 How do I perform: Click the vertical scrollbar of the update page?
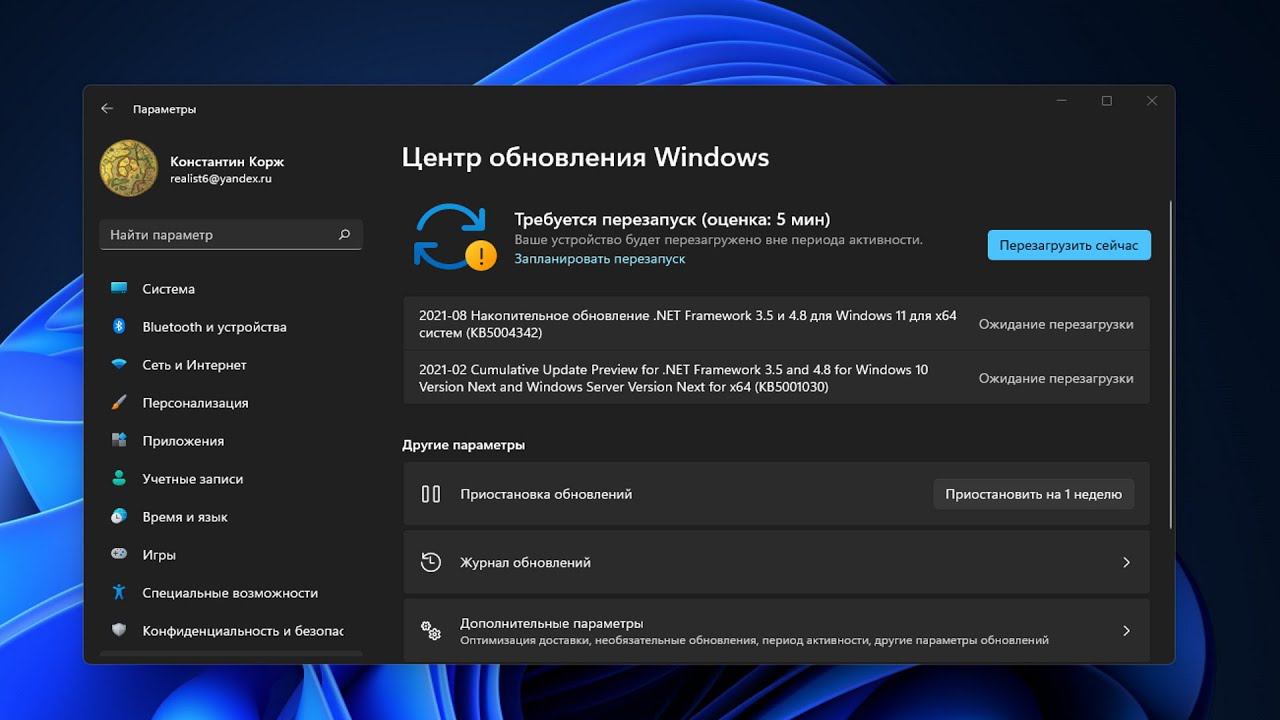click(x=1169, y=363)
